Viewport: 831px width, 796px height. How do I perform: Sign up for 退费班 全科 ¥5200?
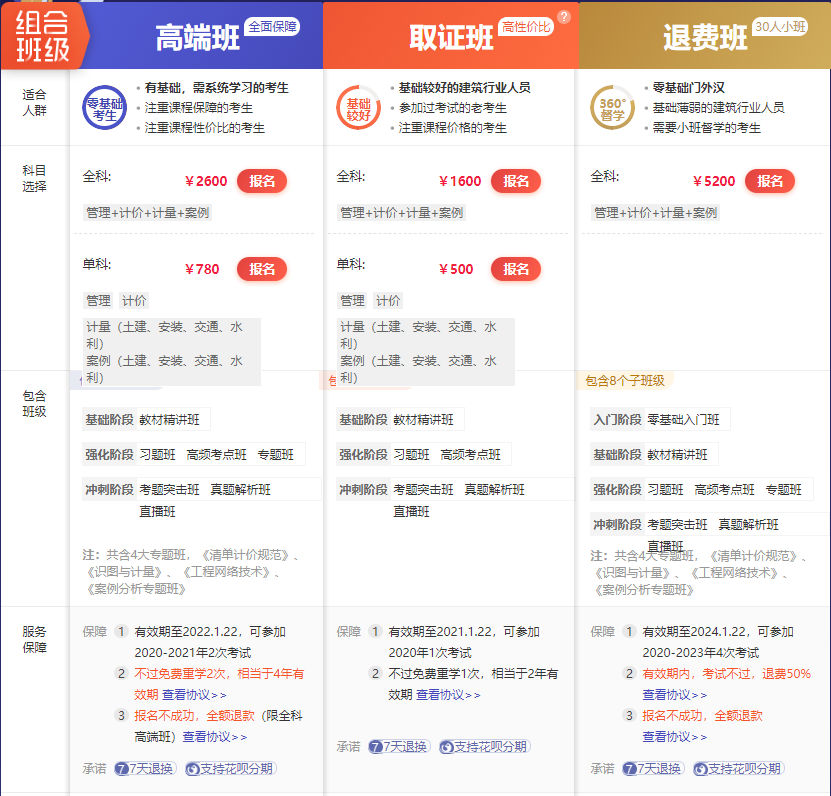(x=770, y=181)
